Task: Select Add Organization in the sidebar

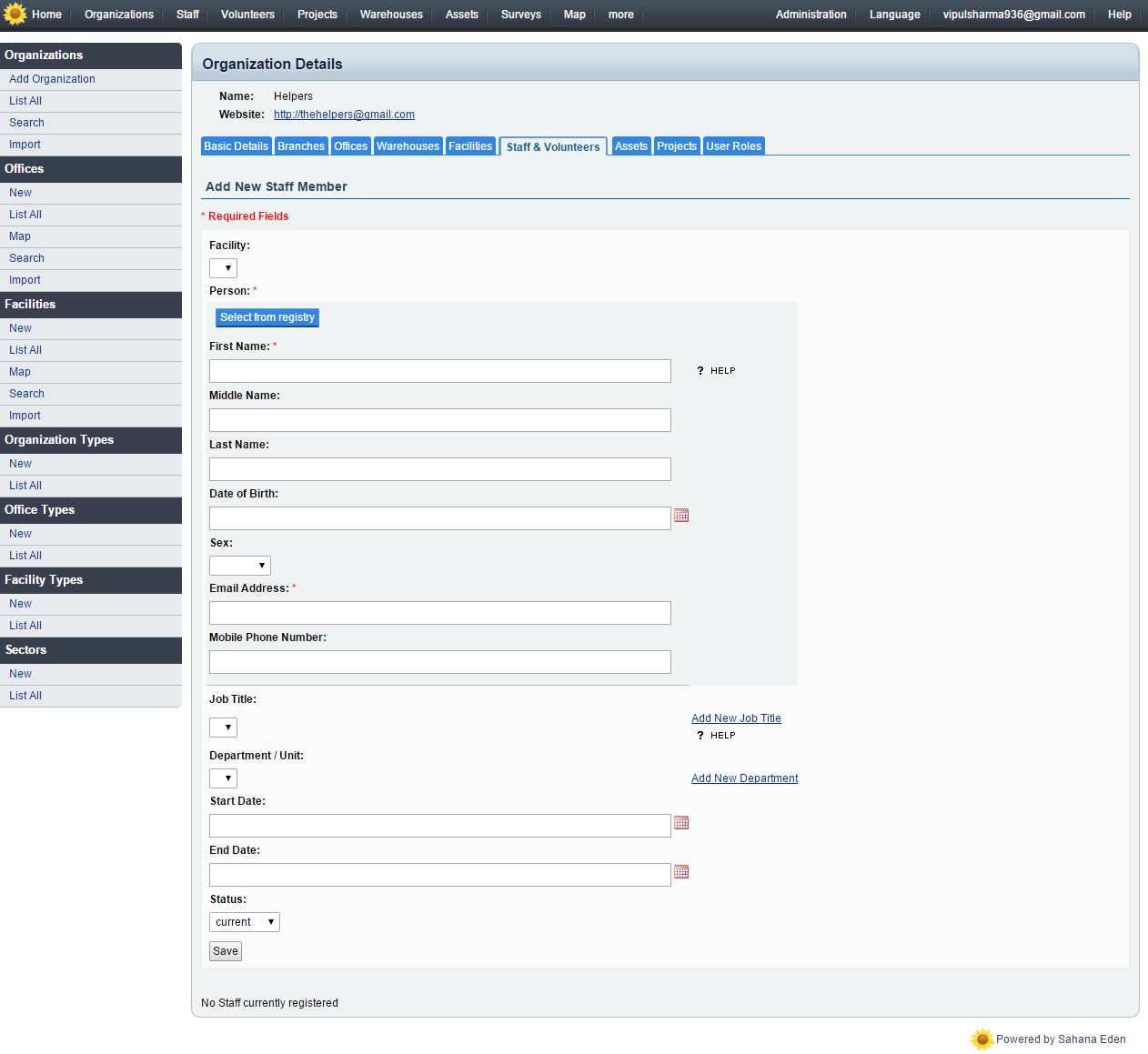Action: tap(52, 79)
